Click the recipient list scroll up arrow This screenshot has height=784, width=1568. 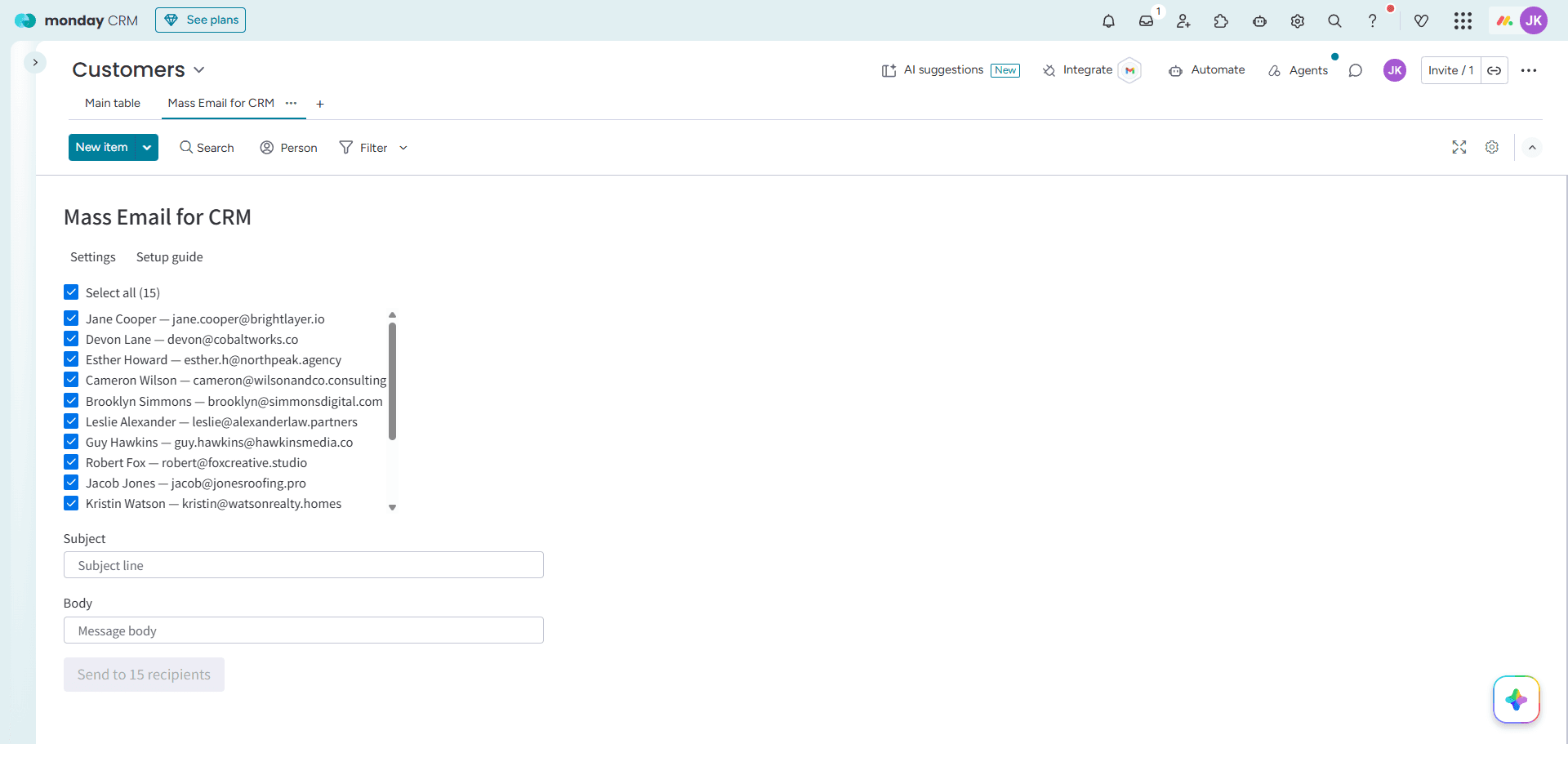coord(392,314)
